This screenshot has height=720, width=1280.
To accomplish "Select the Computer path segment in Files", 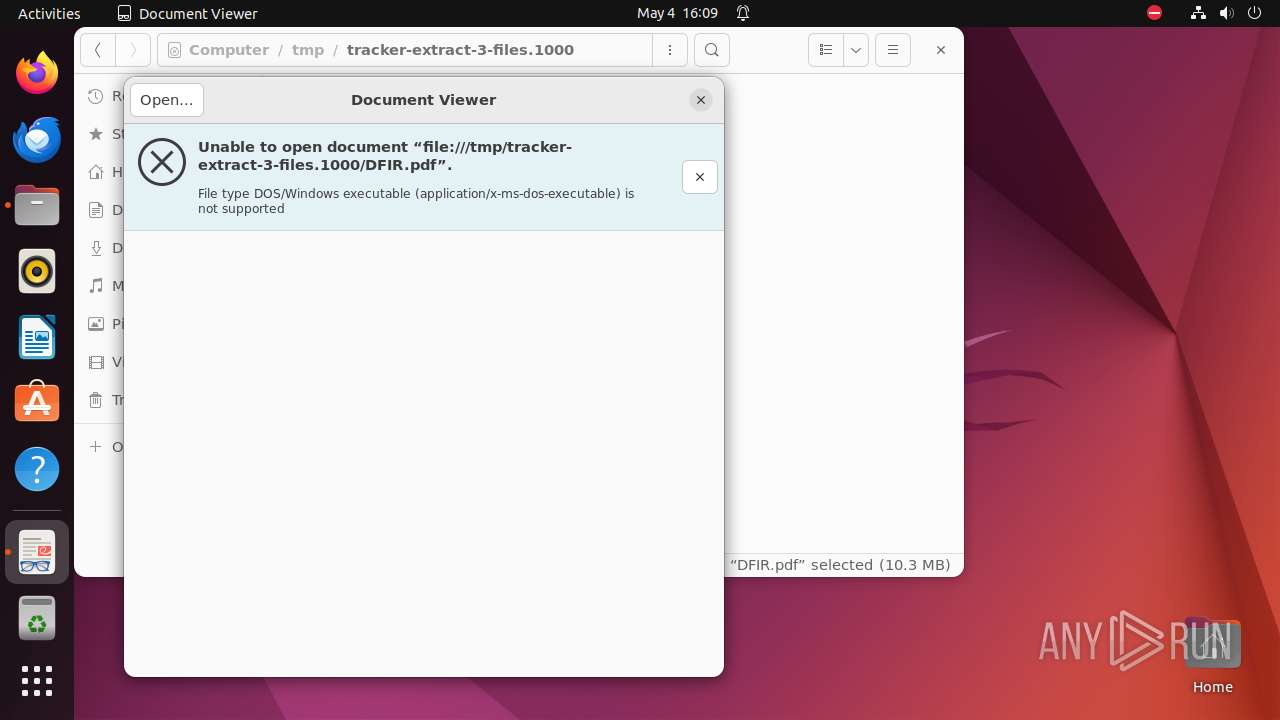I will 229,50.
